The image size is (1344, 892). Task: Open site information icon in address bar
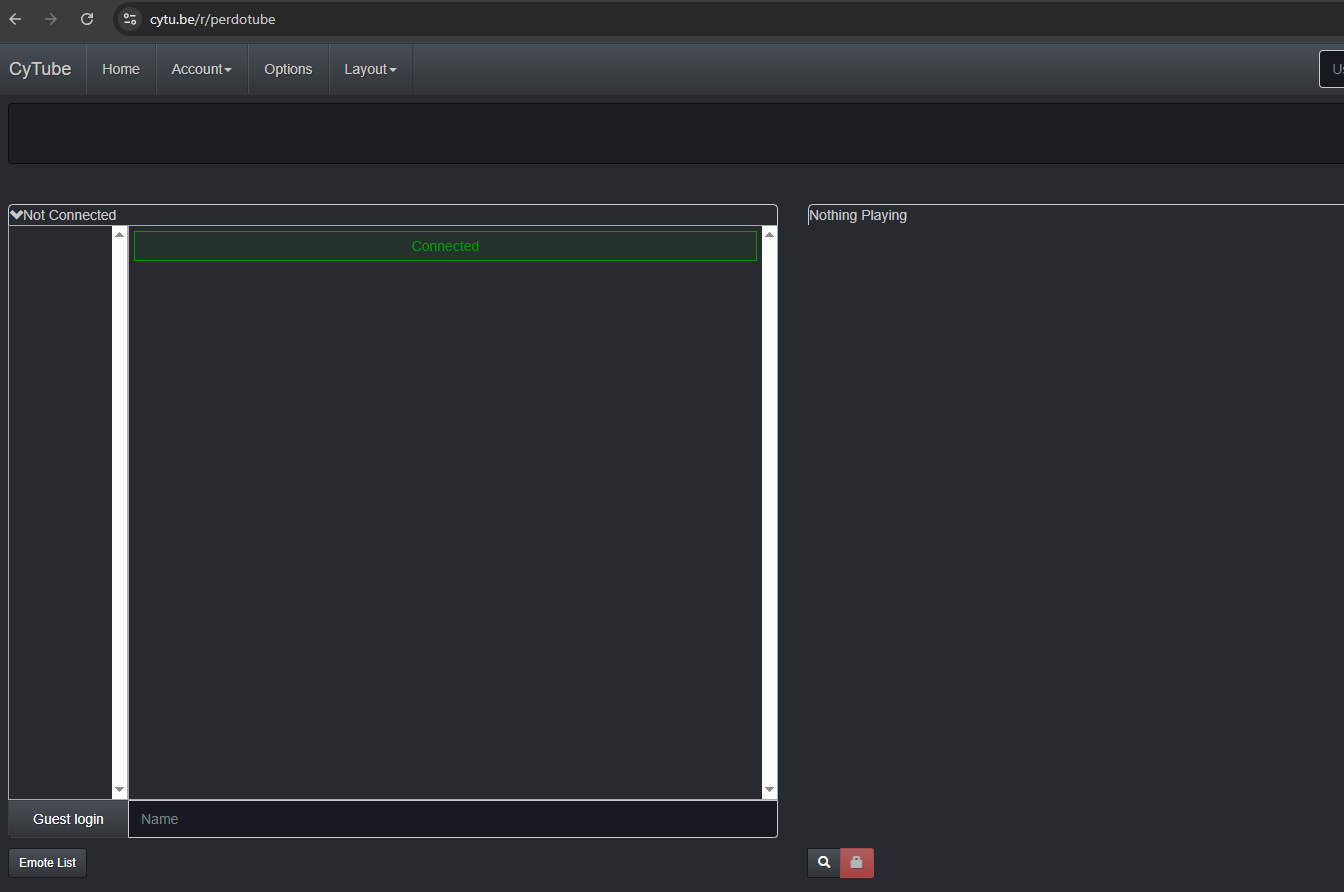[x=129, y=19]
